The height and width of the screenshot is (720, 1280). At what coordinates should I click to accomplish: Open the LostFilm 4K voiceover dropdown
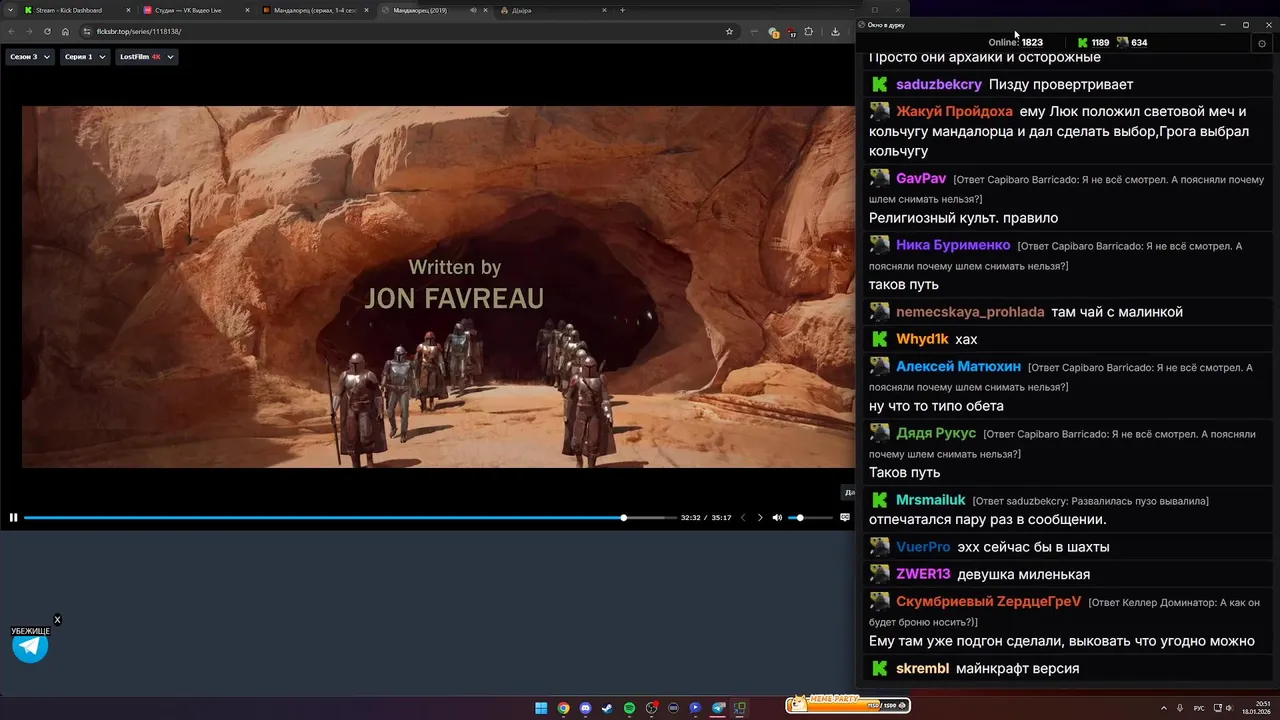point(147,57)
